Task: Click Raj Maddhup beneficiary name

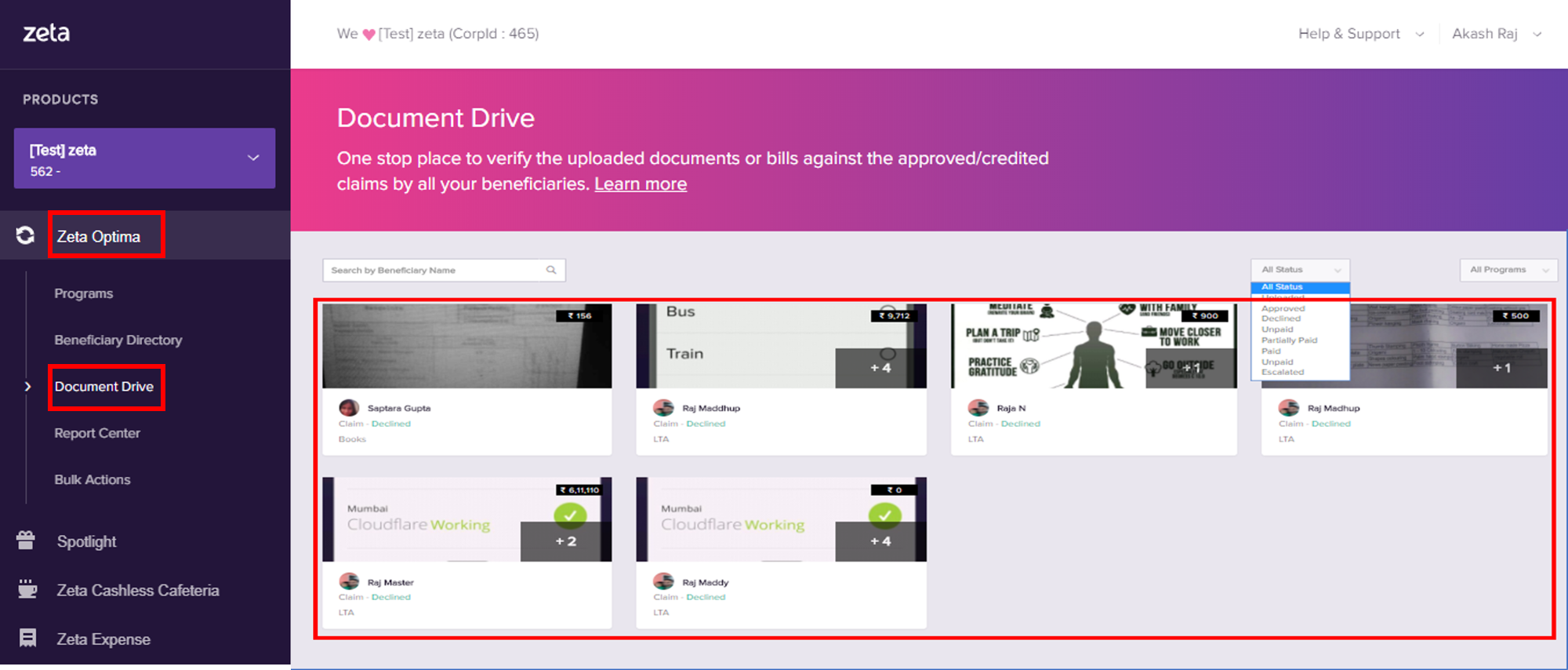Action: coord(710,408)
